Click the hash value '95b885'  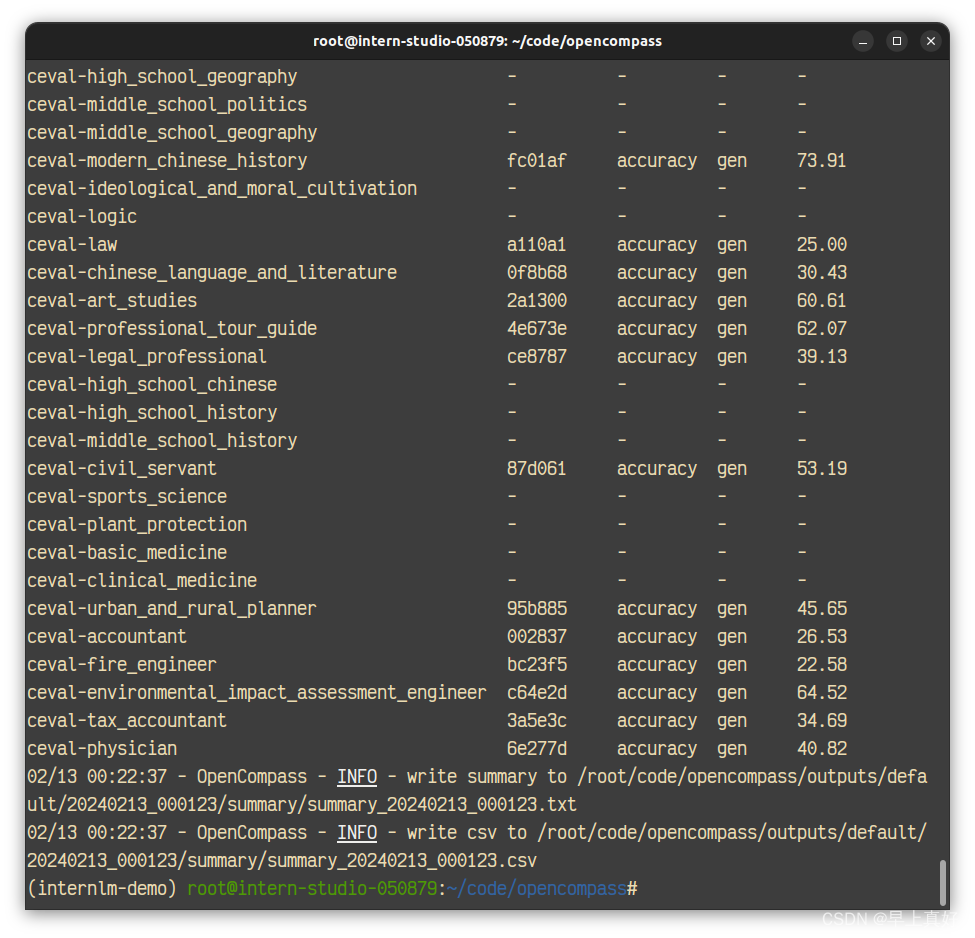[537, 608]
